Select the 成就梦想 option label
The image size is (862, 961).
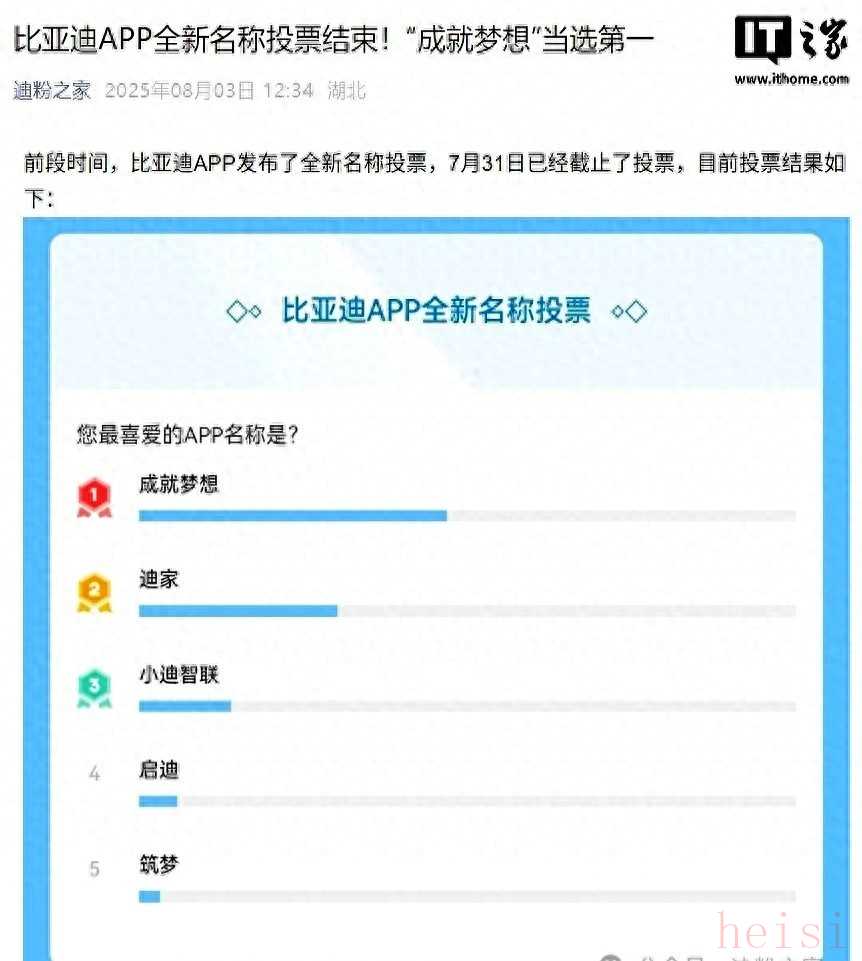[x=178, y=484]
